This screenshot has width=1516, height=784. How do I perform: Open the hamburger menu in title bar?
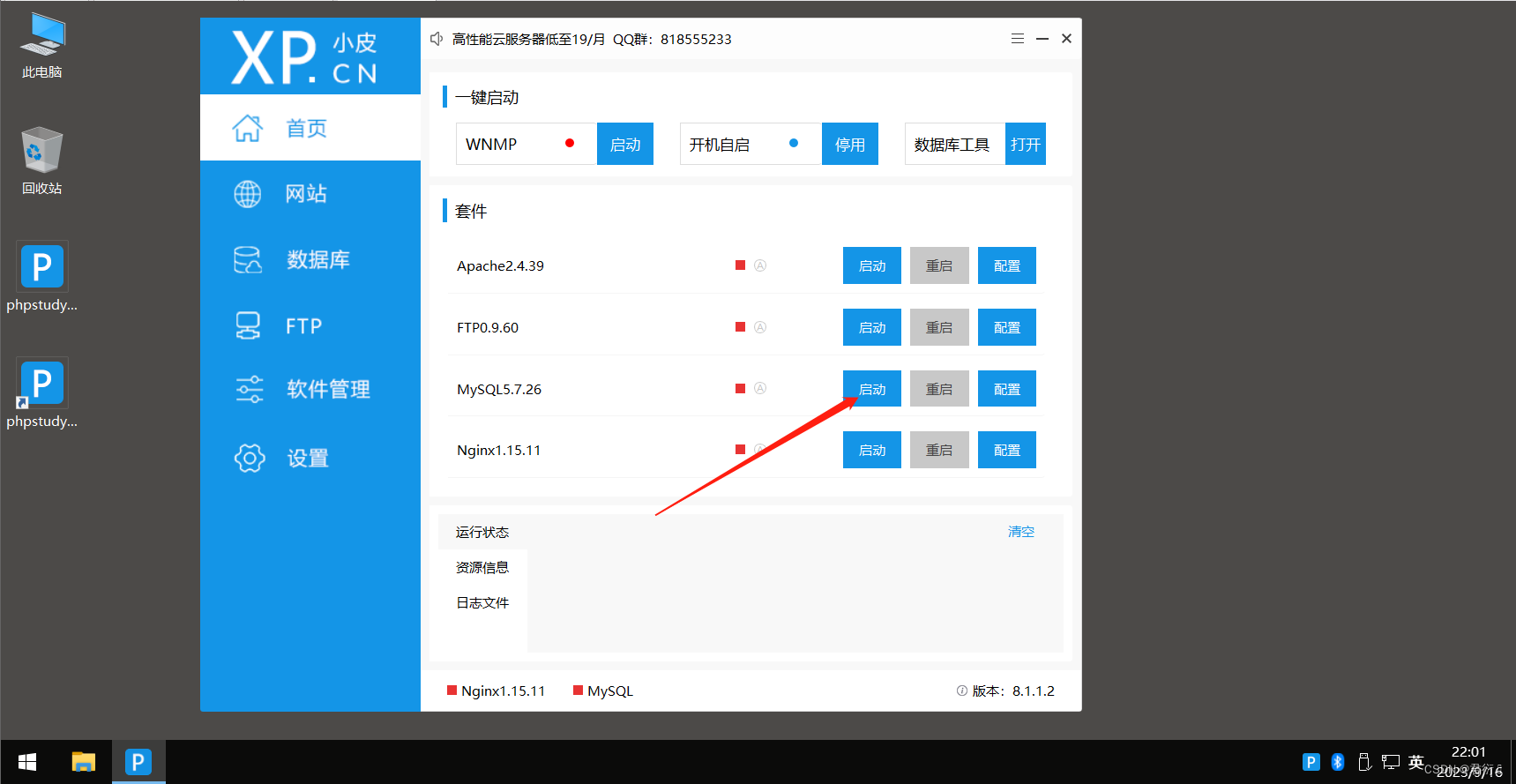1018,39
